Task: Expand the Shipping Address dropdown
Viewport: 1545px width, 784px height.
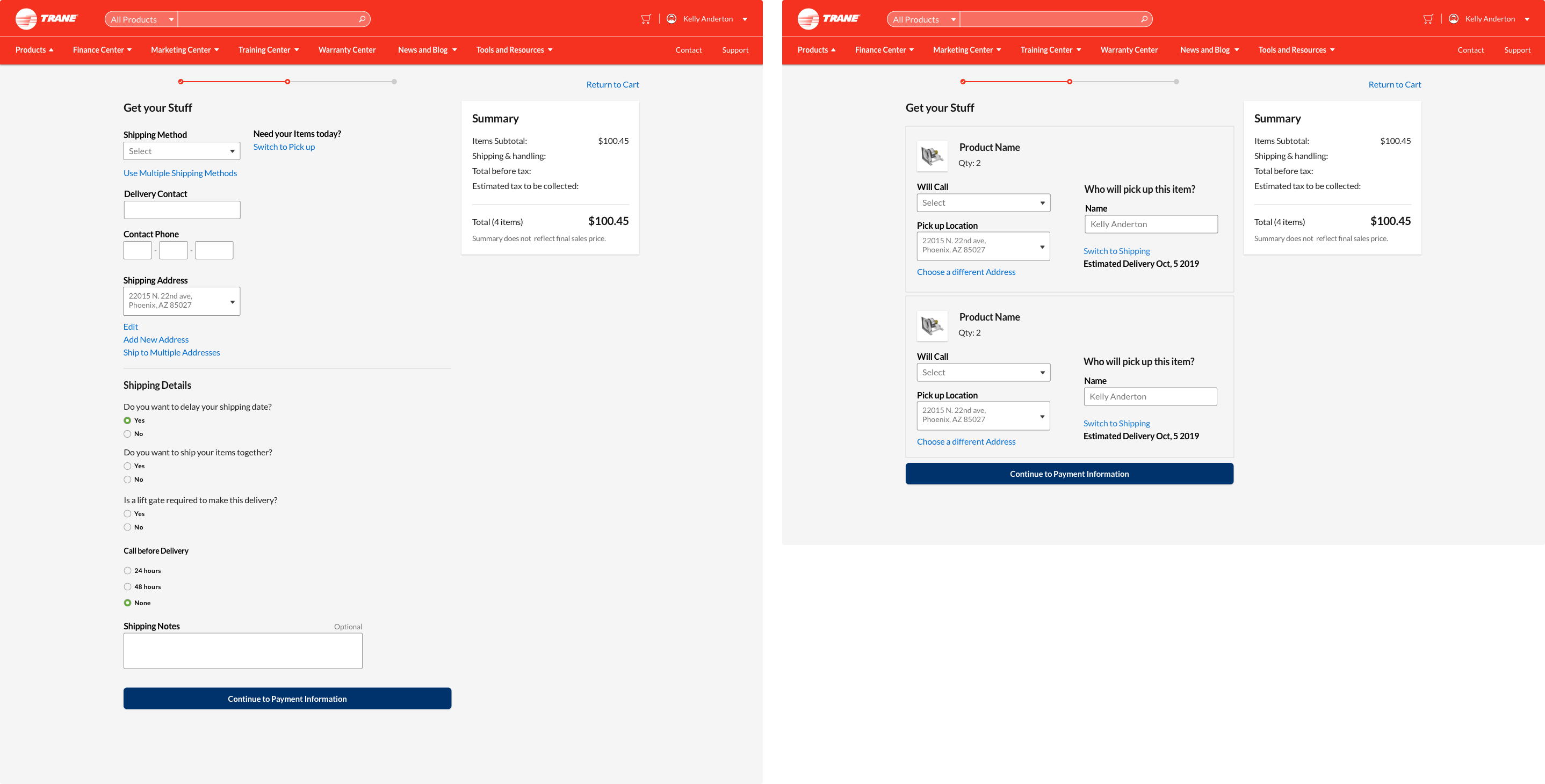Action: point(181,301)
